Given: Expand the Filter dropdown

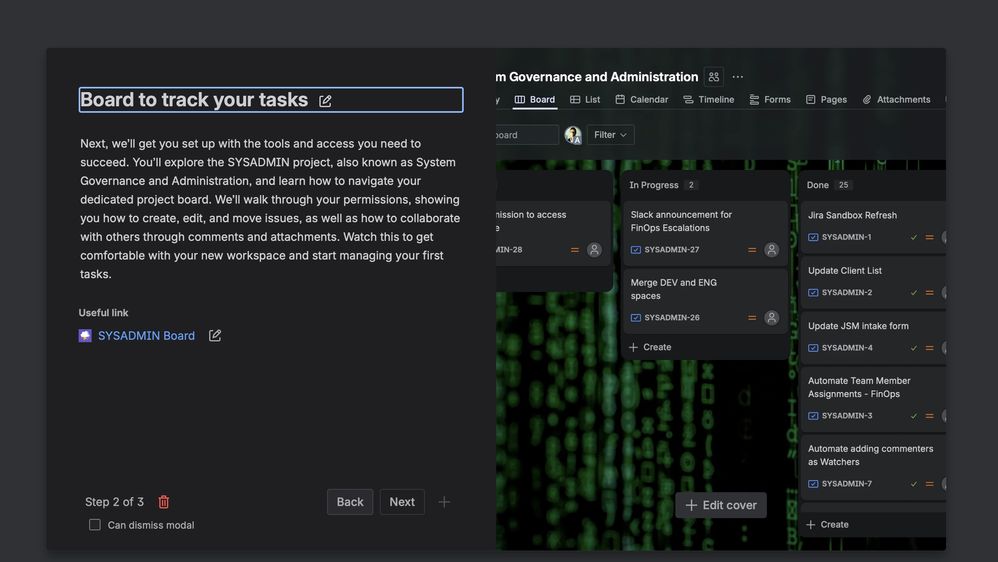Looking at the screenshot, I should point(610,135).
